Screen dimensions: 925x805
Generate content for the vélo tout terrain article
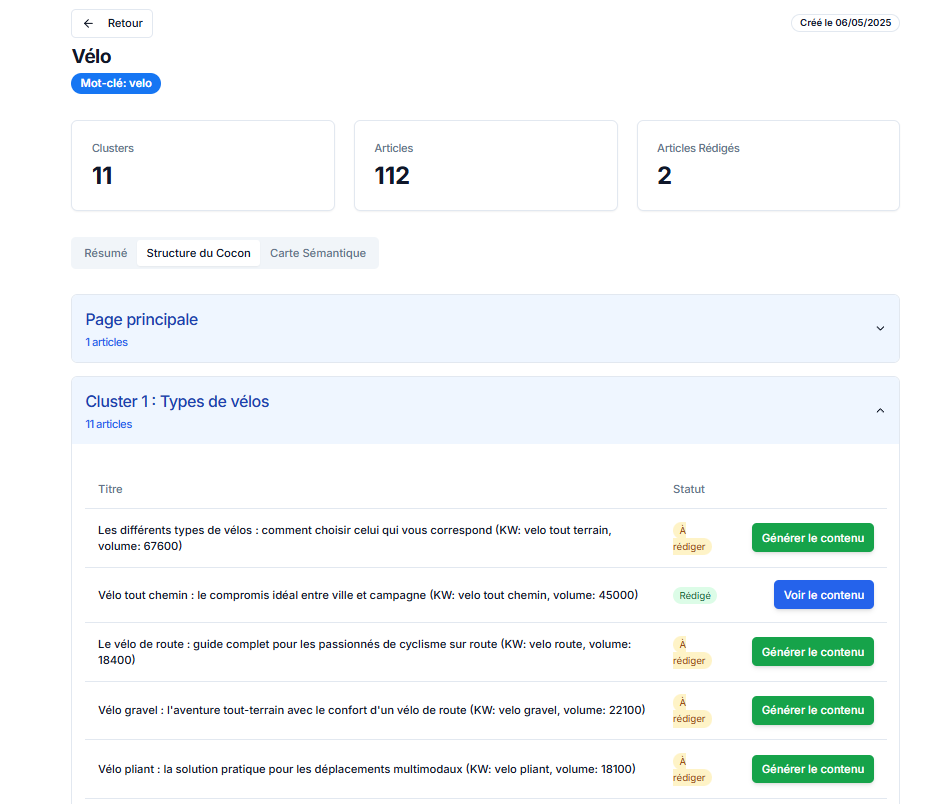coord(812,538)
